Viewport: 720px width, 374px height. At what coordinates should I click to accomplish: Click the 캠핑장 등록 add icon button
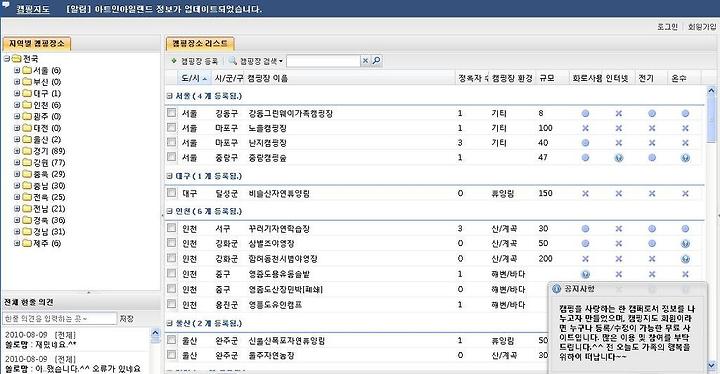click(x=174, y=61)
